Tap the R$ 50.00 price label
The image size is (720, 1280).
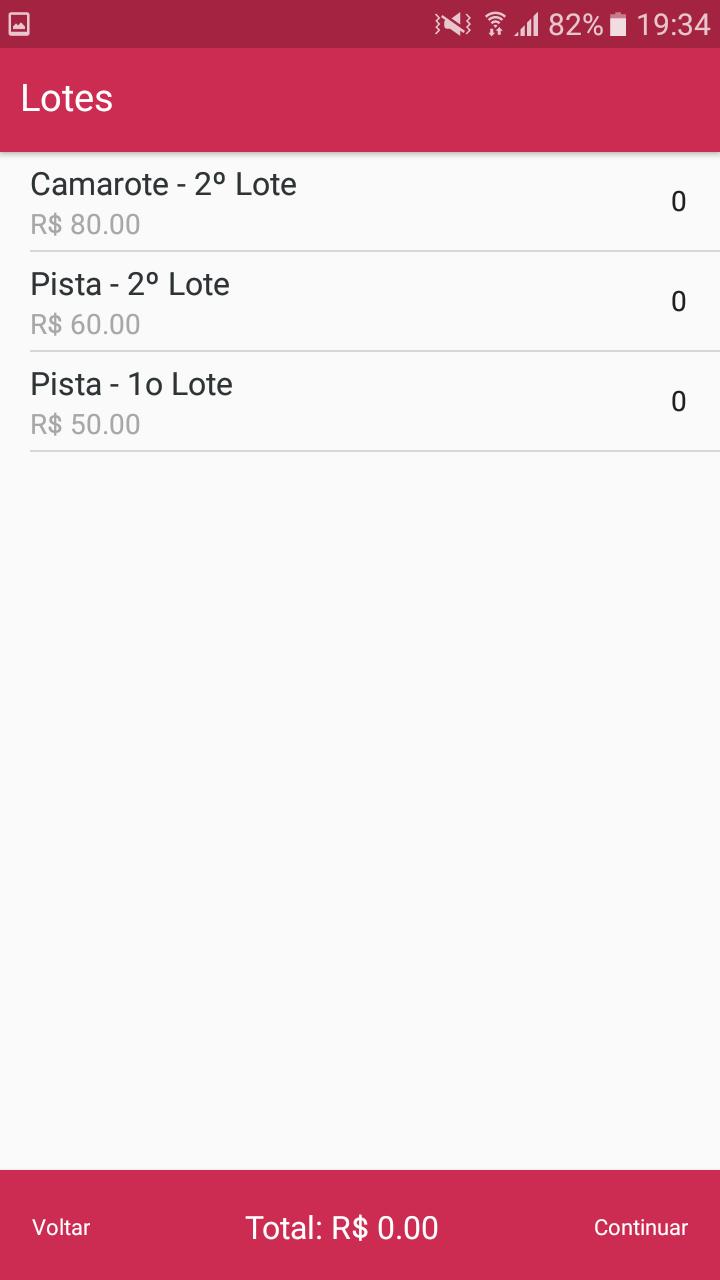point(85,425)
